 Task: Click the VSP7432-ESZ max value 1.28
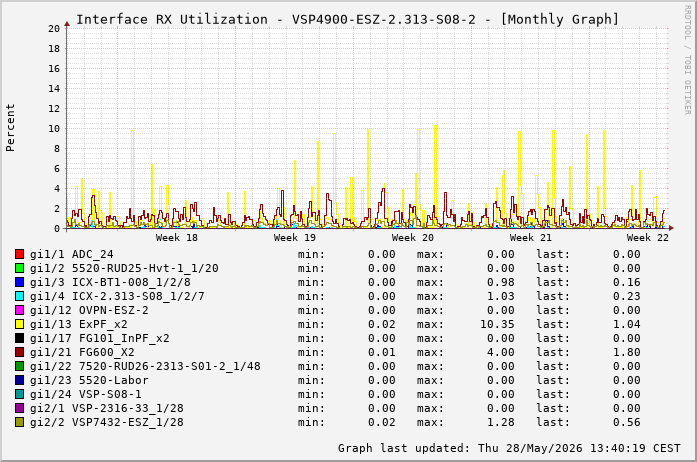point(501,422)
